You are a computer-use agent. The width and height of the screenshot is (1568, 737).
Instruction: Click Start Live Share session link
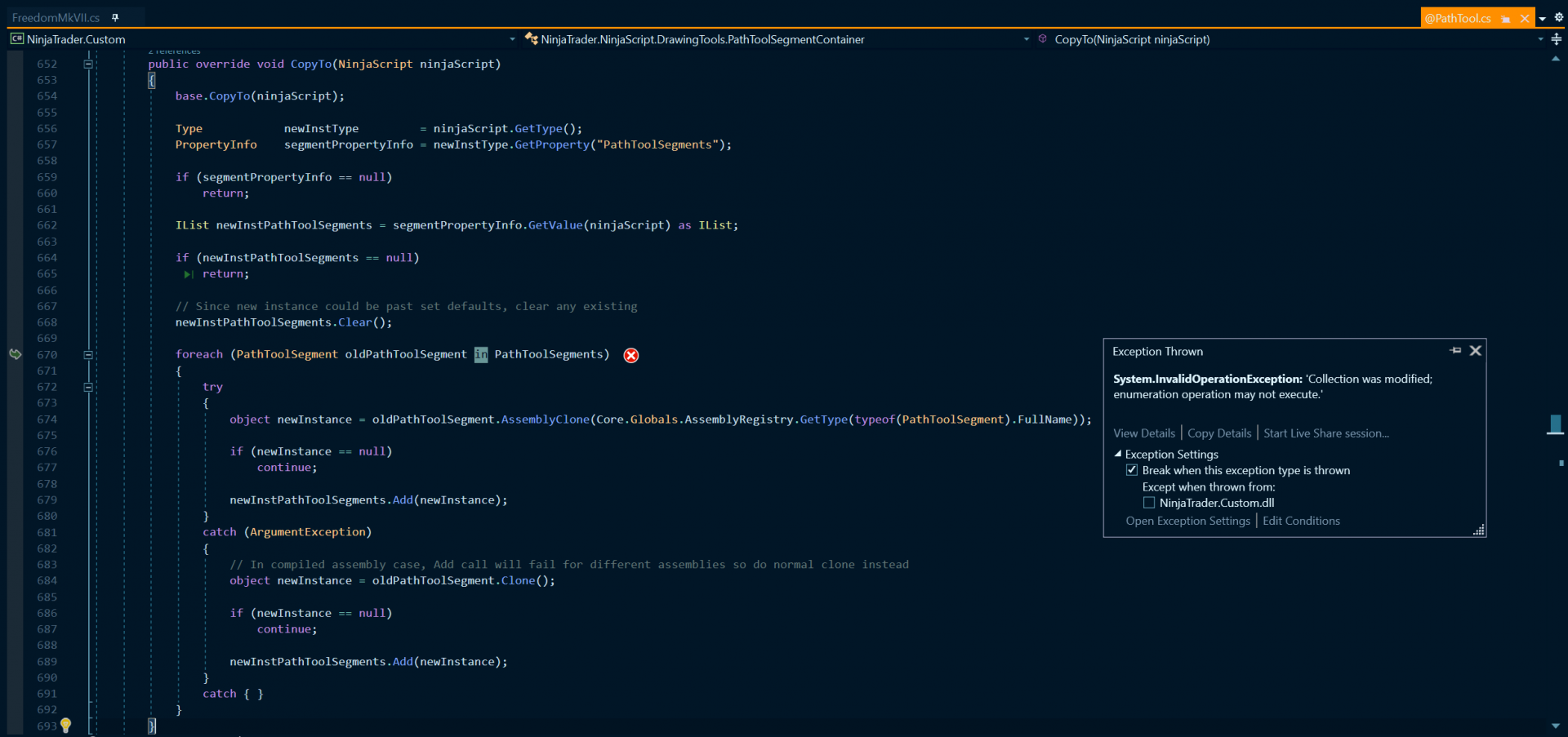1326,433
